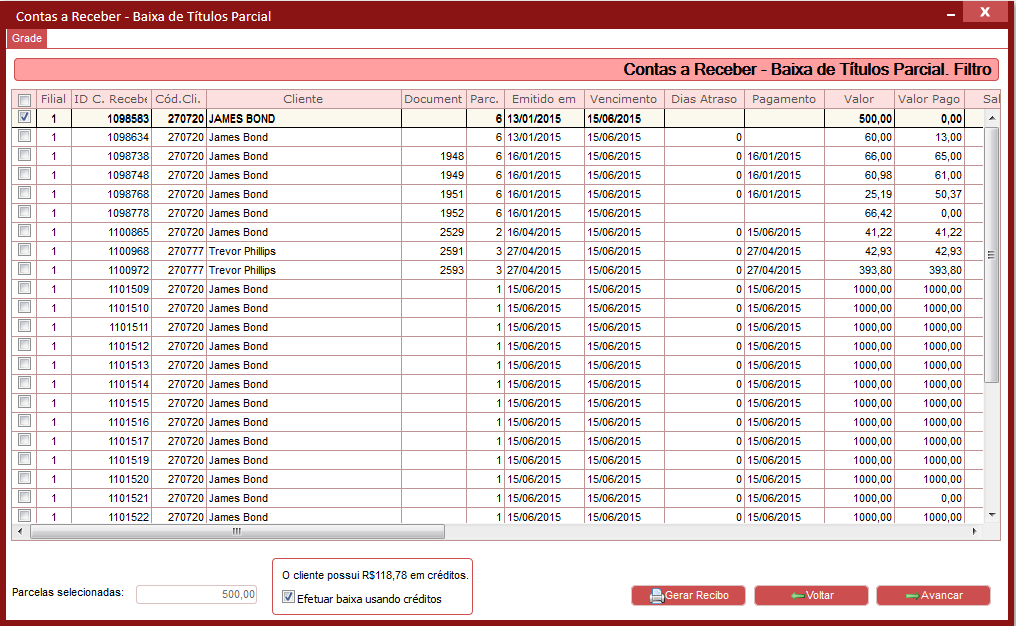Viewport: 1016px width, 626px height.
Task: Sort by the Cliente column header
Action: 303,99
